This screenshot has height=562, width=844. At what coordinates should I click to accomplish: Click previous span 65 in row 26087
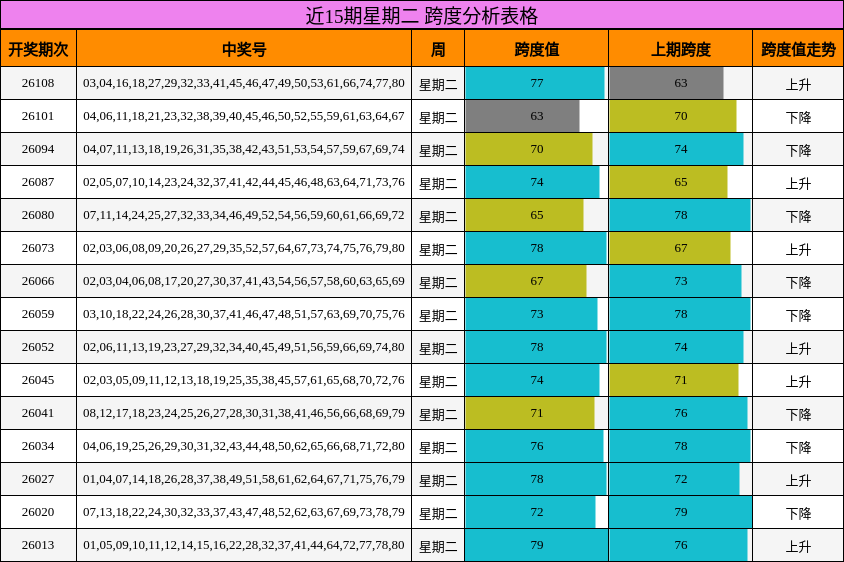(680, 182)
